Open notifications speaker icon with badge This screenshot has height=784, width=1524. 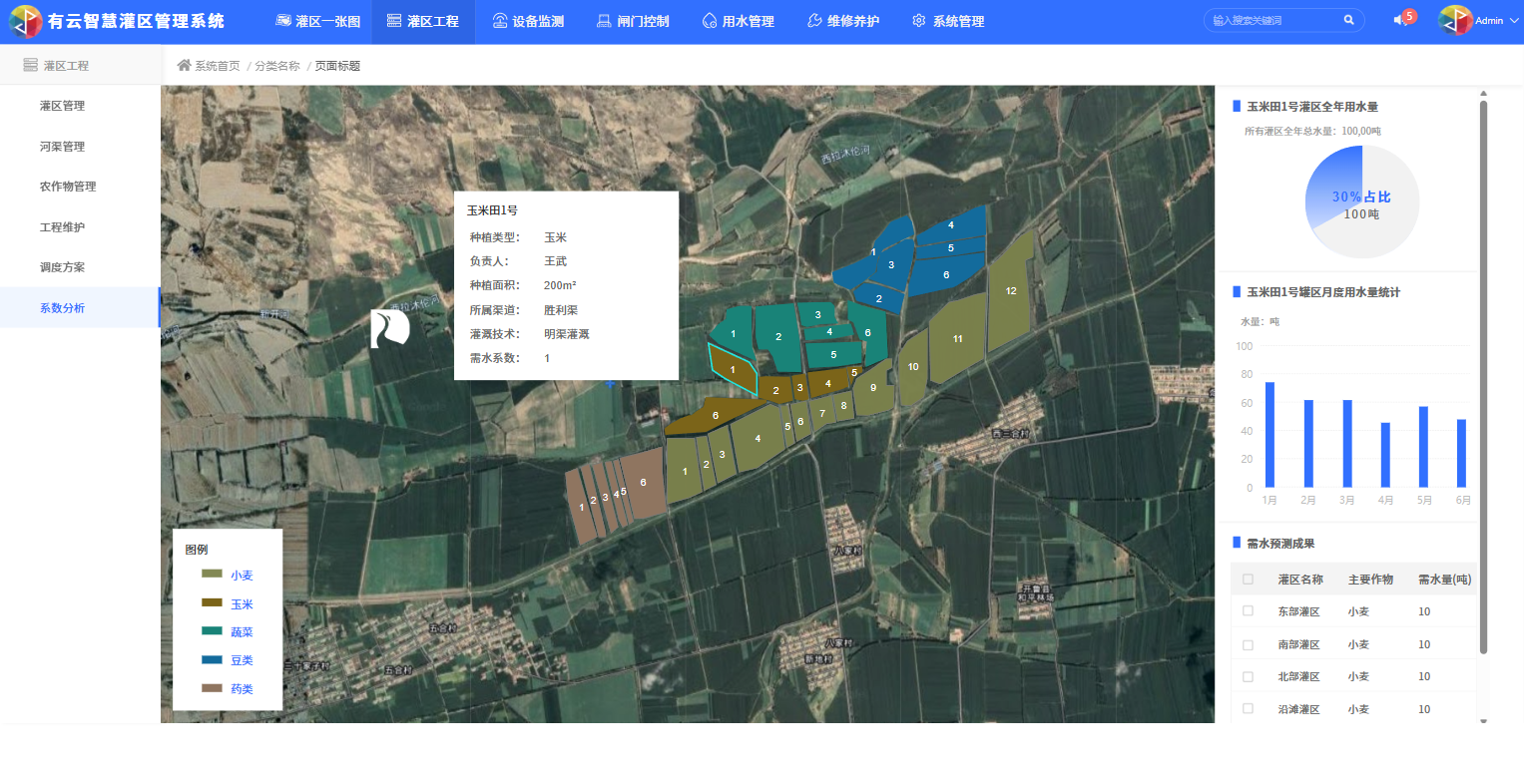[1400, 20]
